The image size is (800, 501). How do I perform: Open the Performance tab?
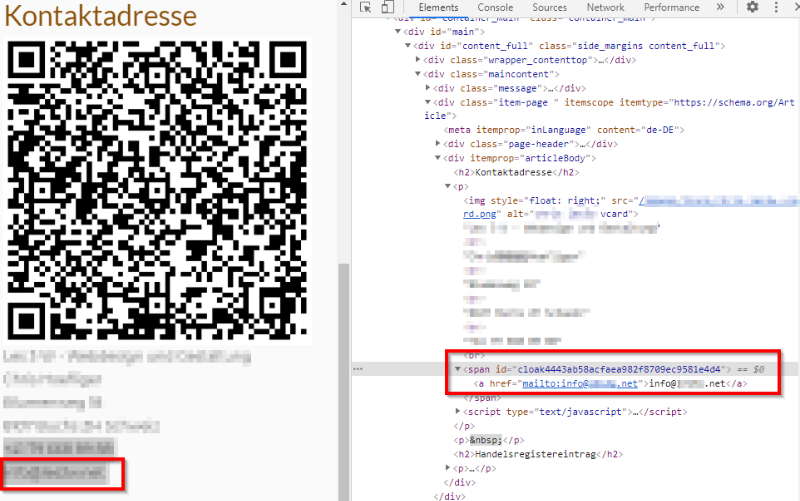tap(671, 7)
